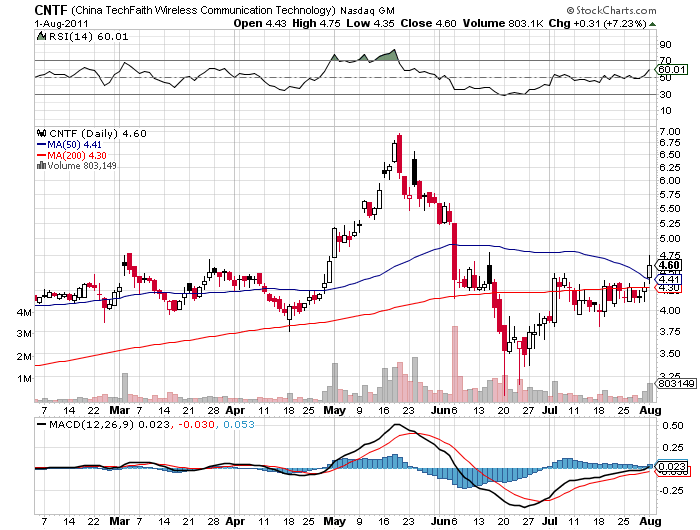Viewport: 700px width, 530px height.
Task: Click the 803149 volume tag
Action: pos(676,384)
